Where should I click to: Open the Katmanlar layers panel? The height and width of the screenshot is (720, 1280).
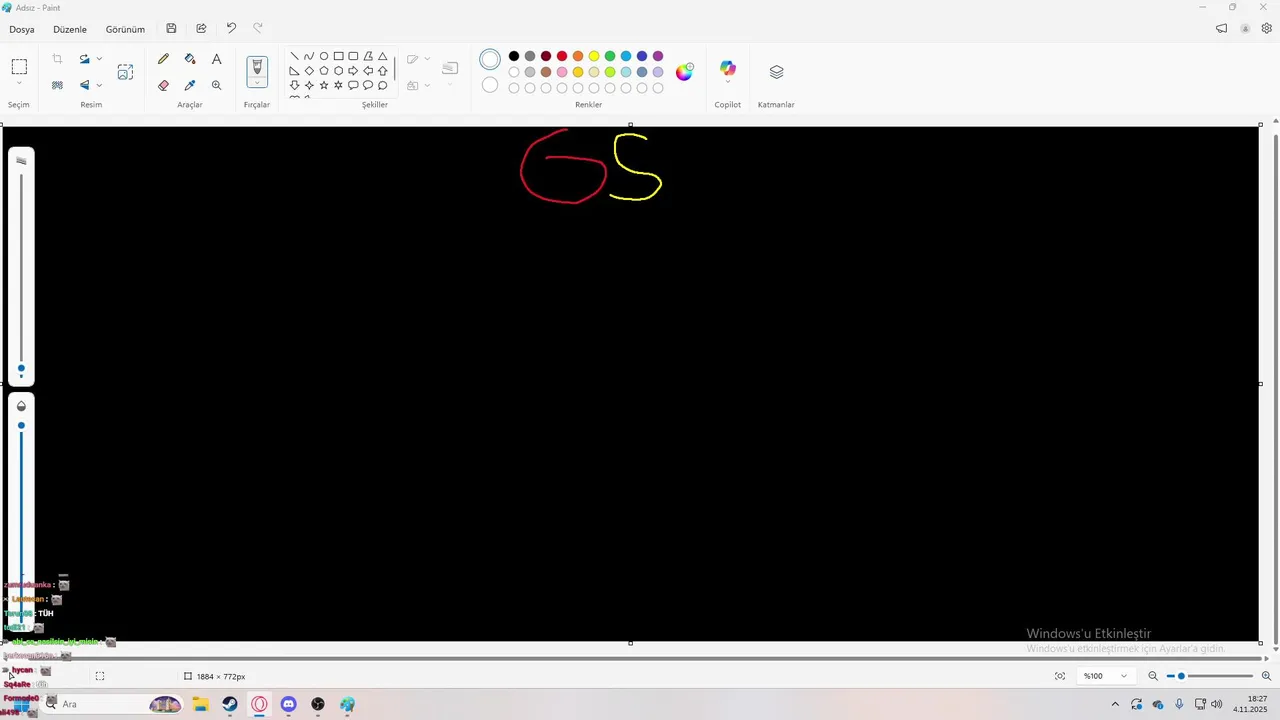click(x=776, y=72)
